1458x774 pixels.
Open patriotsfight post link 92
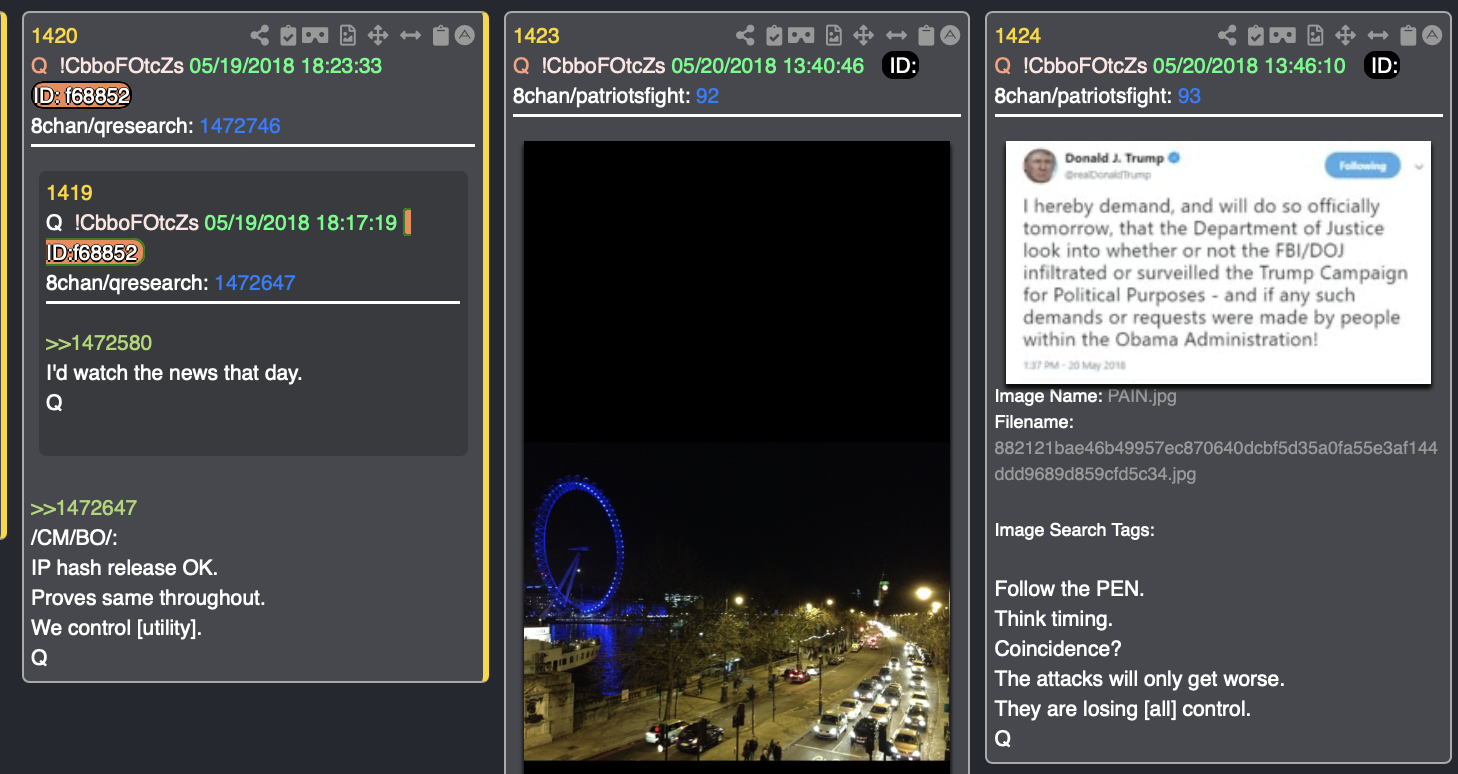[707, 96]
